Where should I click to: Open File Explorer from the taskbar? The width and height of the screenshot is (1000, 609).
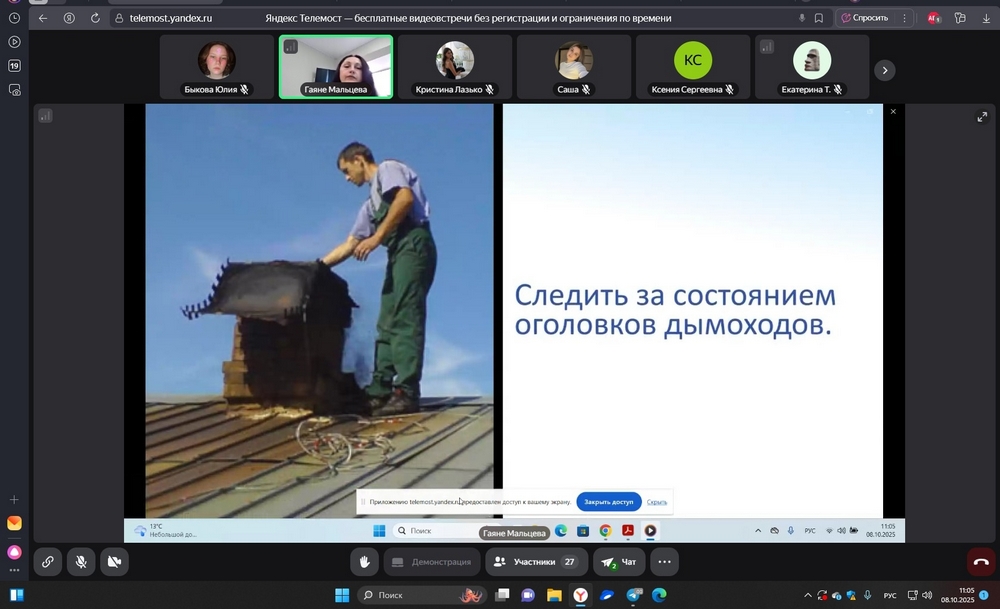pyautogui.click(x=554, y=596)
